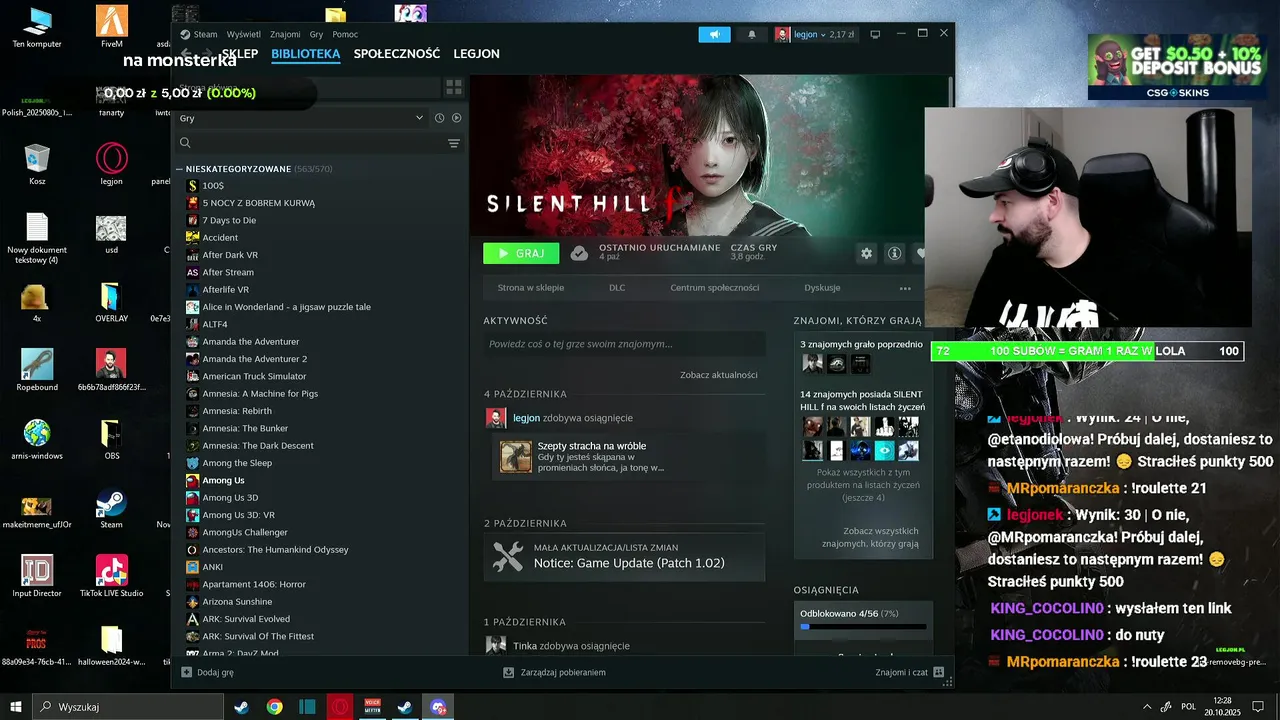The width and height of the screenshot is (1280, 720).
Task: Click the Wyszukaj taskbar search box
Action: [x=128, y=707]
